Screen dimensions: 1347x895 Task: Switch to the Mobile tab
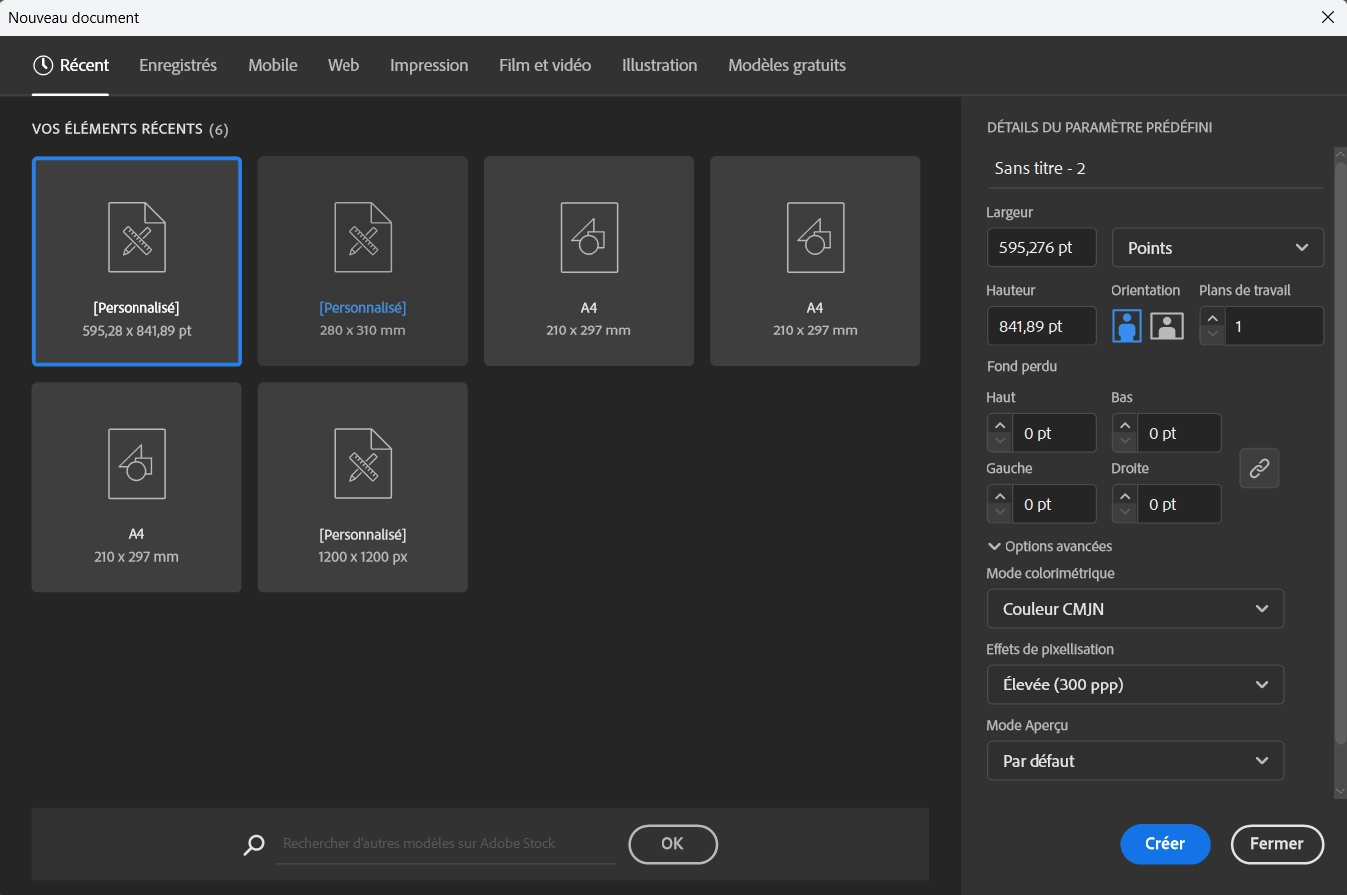tap(273, 65)
